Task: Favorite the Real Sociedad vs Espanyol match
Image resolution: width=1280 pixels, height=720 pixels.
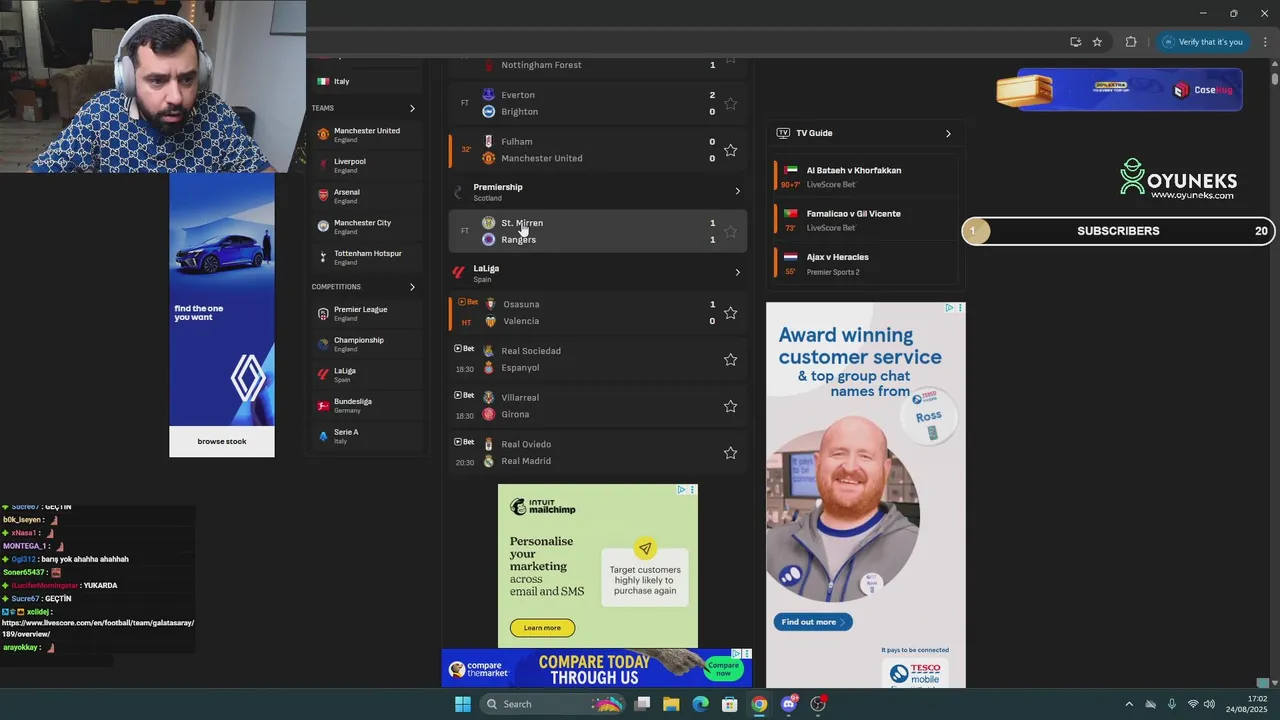Action: 730,359
